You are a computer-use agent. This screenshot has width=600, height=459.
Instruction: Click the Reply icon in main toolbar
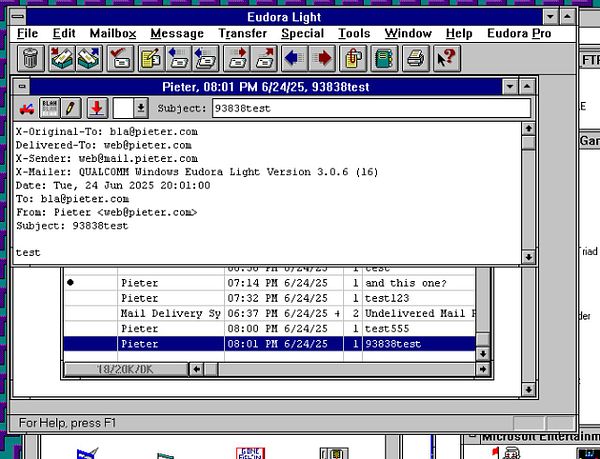178,59
